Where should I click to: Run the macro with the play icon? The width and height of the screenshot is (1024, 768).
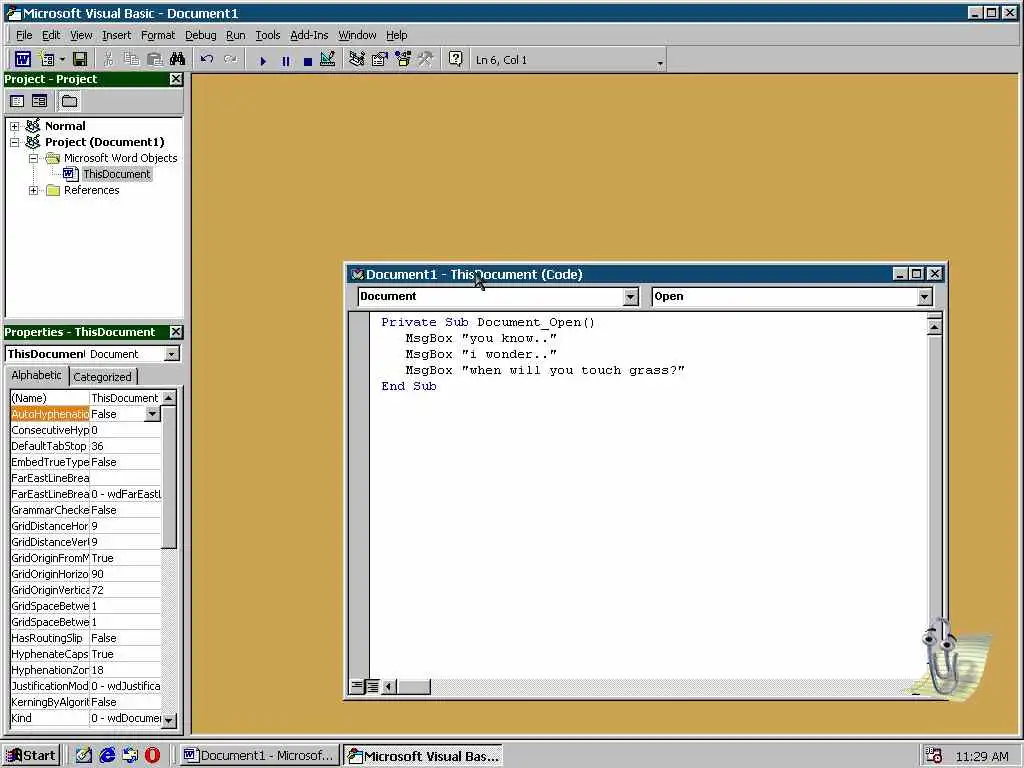(263, 61)
